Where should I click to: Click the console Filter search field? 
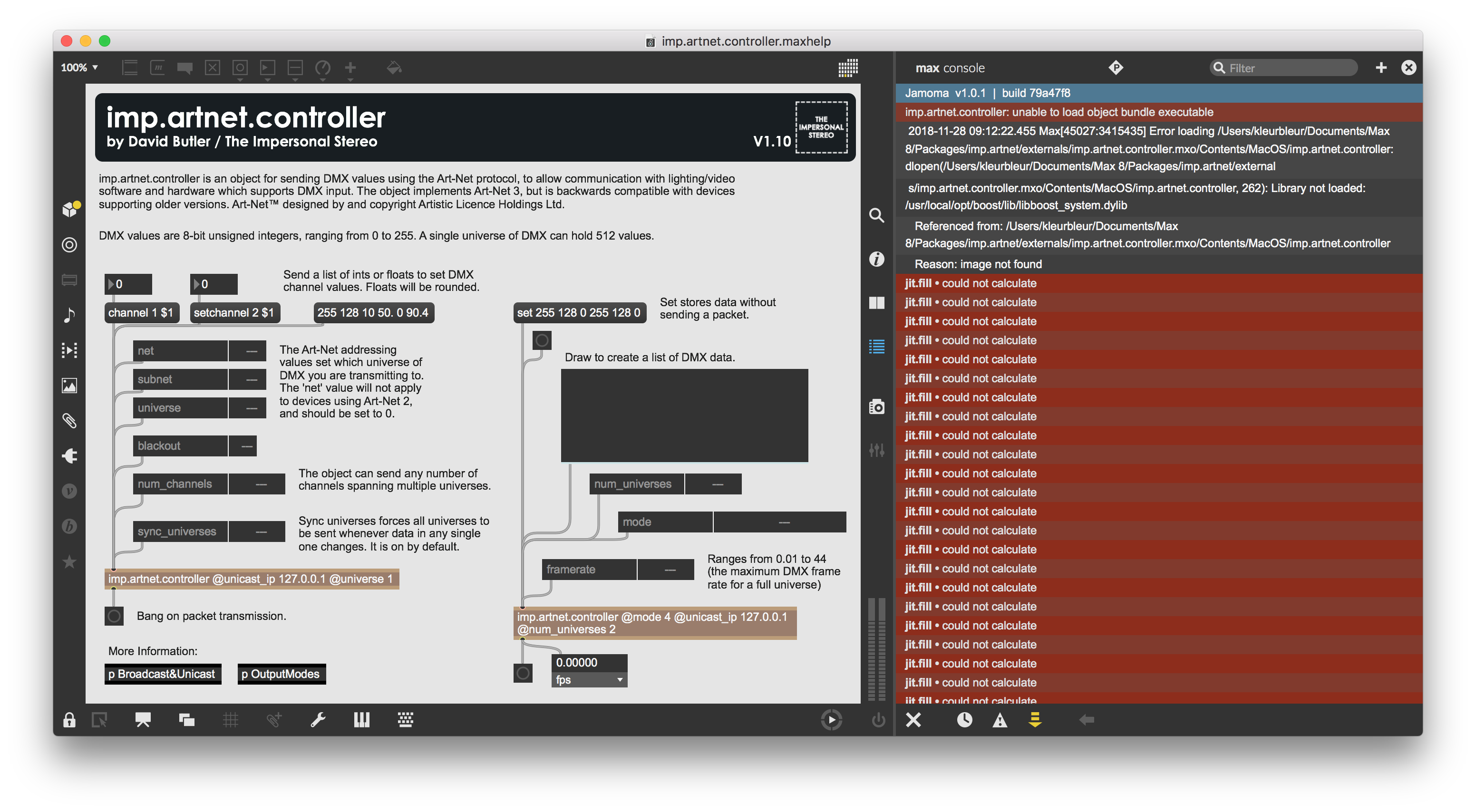coord(1283,68)
